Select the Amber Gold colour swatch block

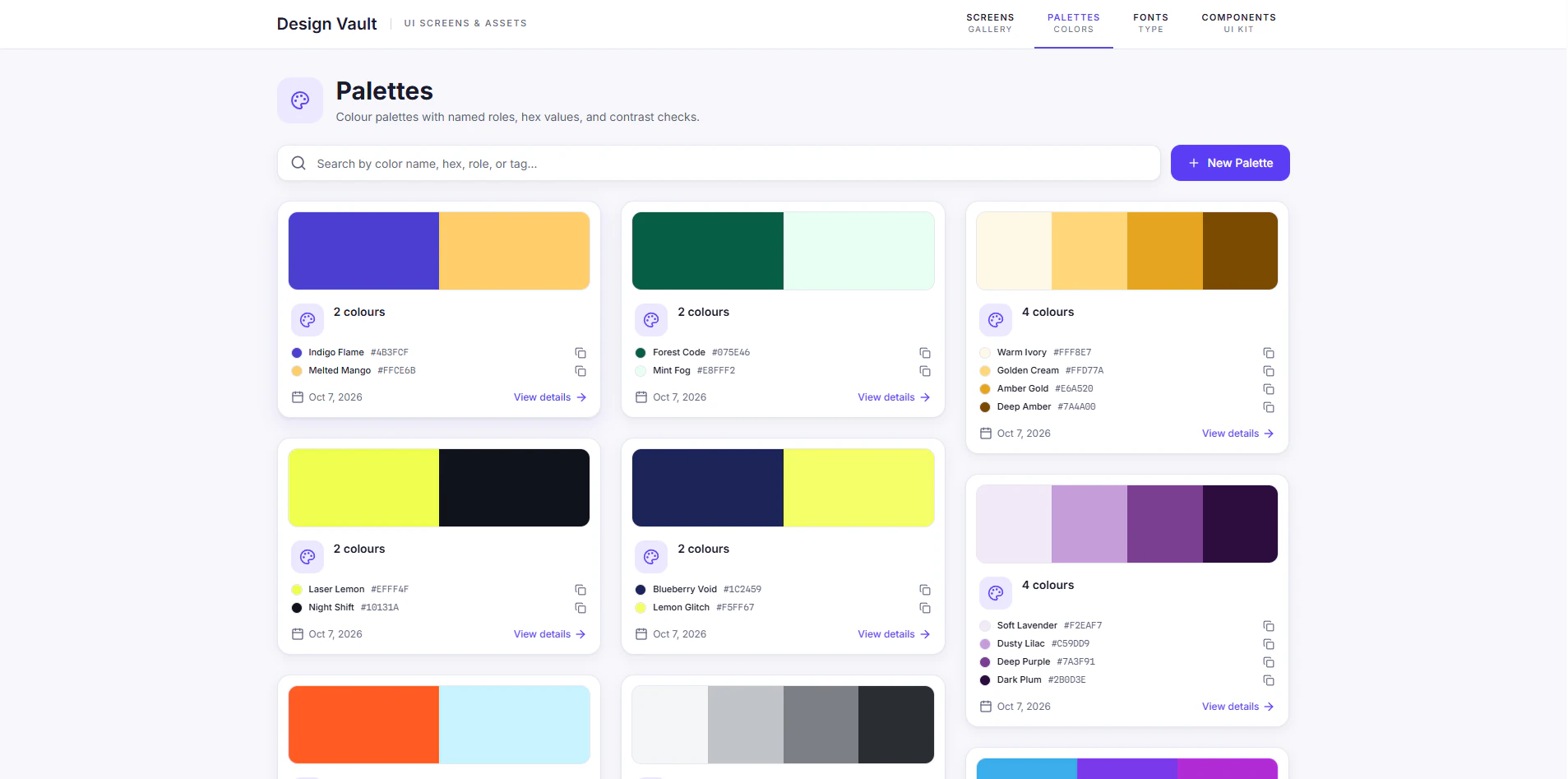1164,251
